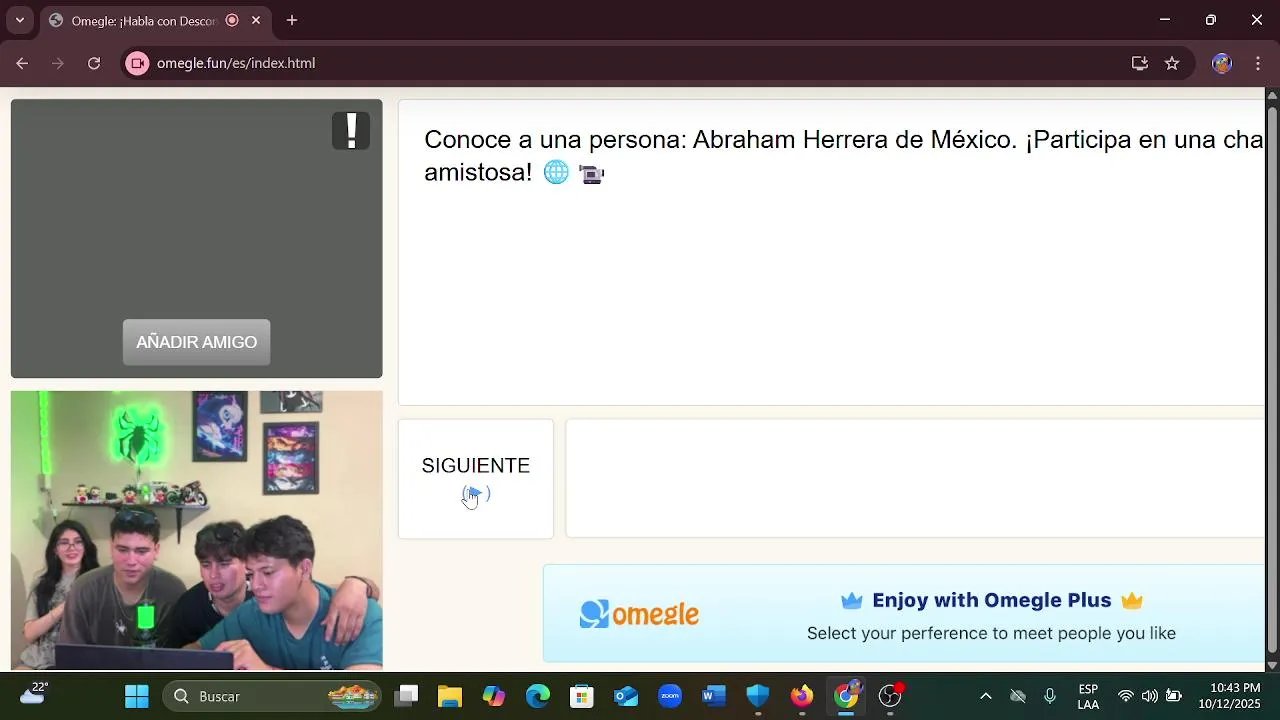
Task: Open Task View on taskbar
Action: pos(406,696)
